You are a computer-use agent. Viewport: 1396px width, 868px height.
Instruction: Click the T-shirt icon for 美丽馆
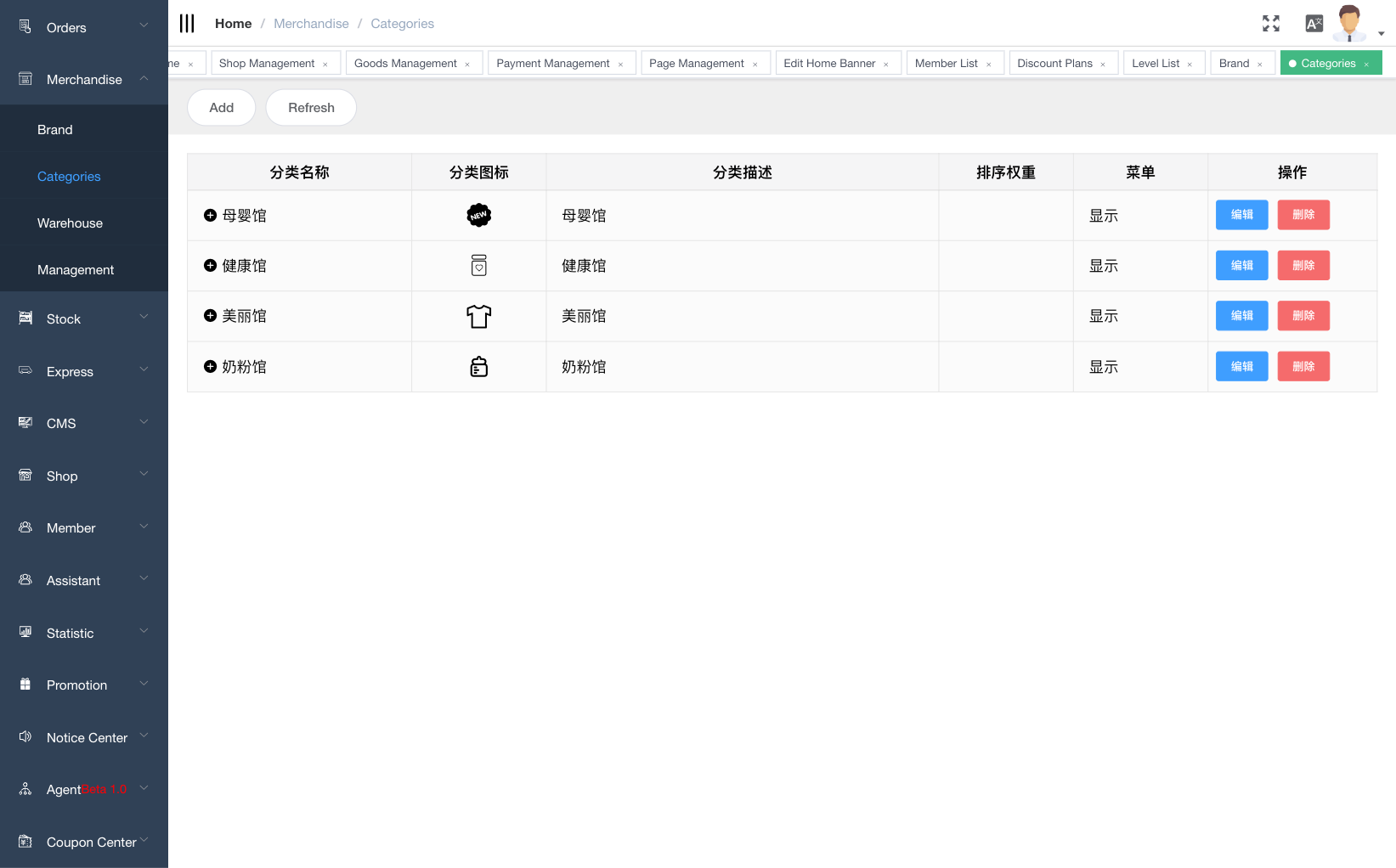[479, 317]
